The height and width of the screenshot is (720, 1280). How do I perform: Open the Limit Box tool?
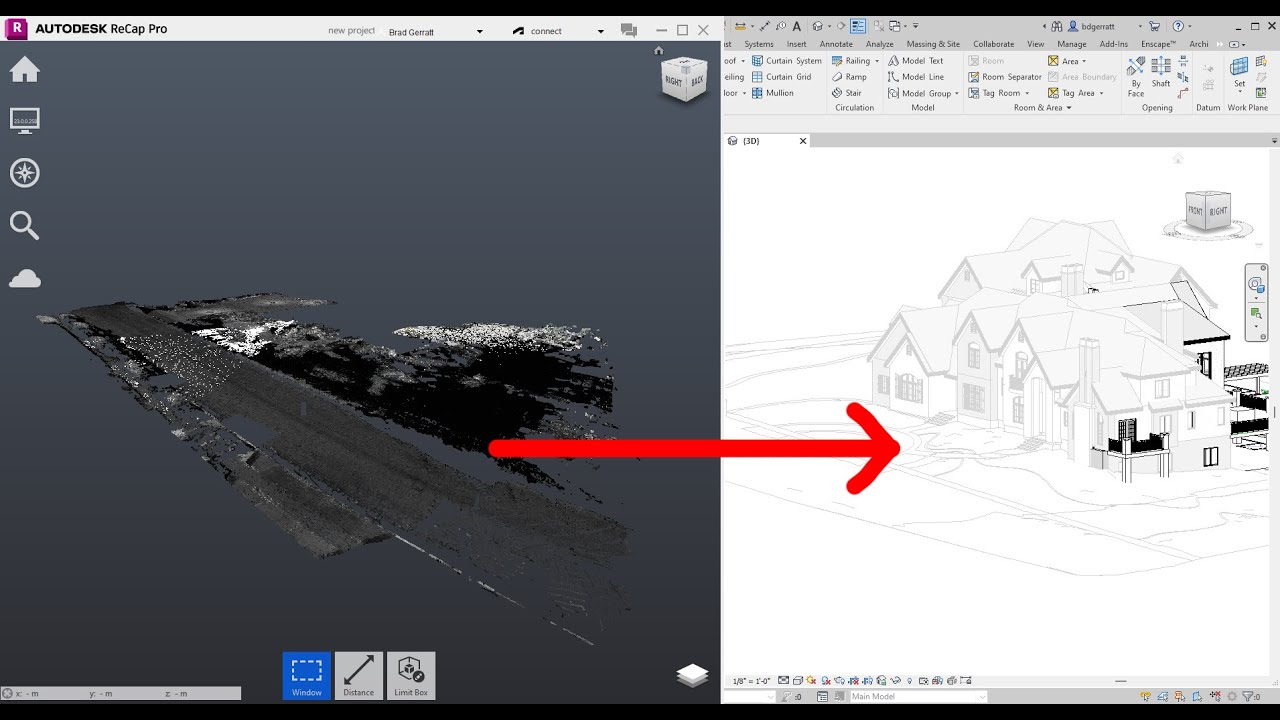(x=411, y=676)
